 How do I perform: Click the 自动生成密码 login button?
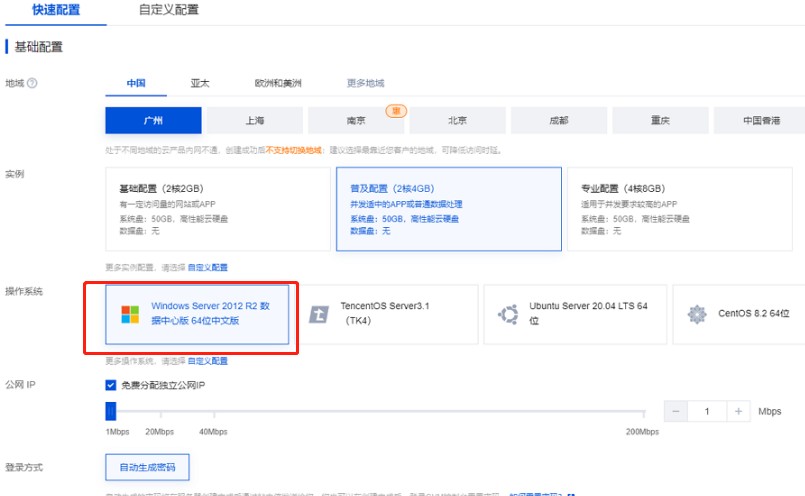147,467
